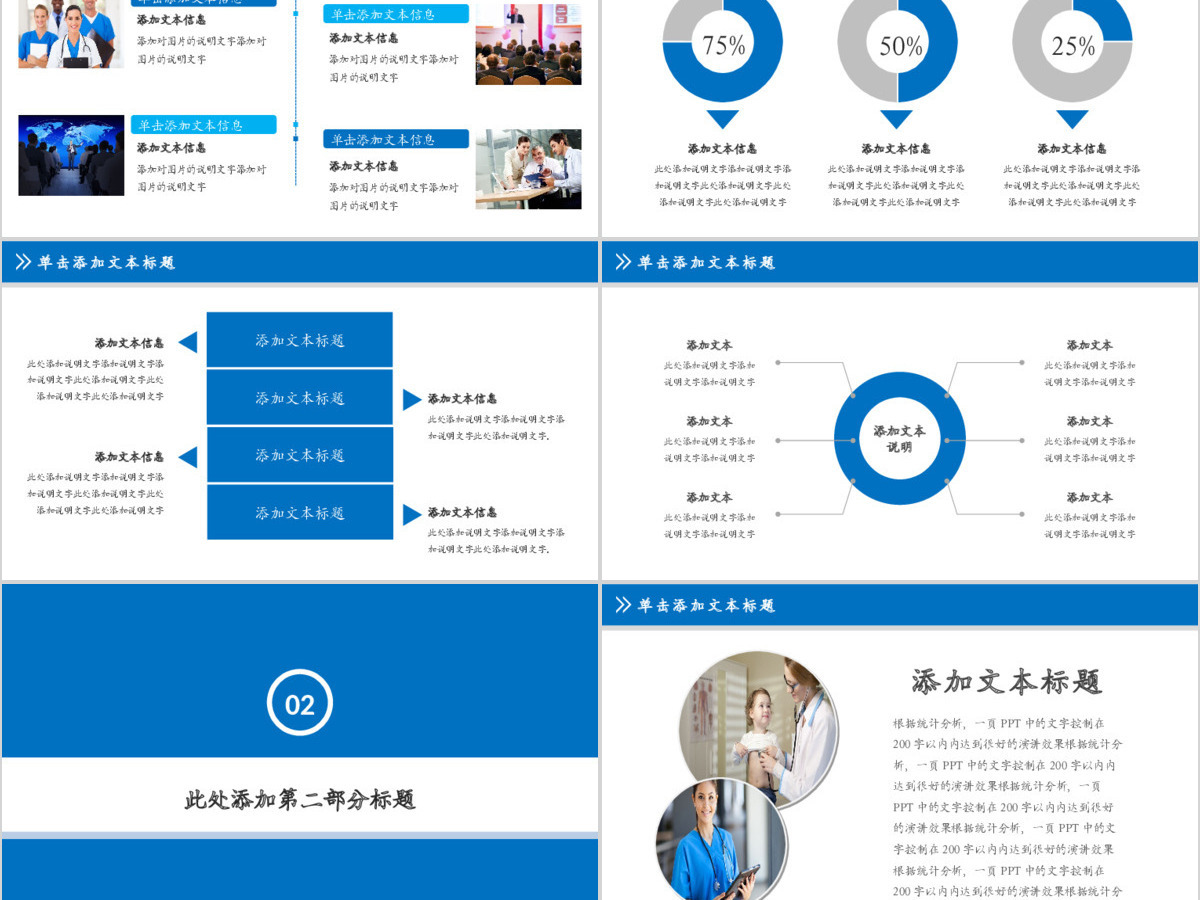Screen dimensions: 1200x900
Task: Click 单击添加文本标题 header above the doctor photos
Action: click(706, 606)
